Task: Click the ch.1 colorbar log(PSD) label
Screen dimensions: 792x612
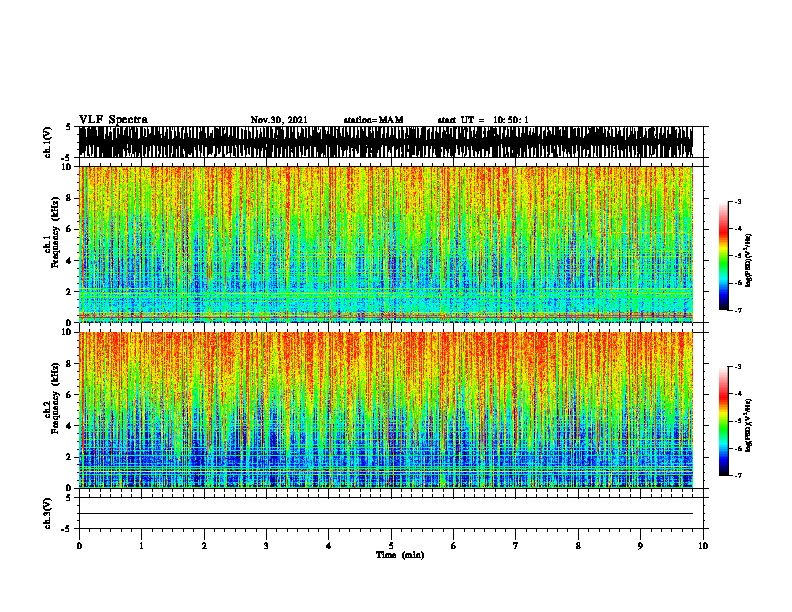Action: [749, 261]
